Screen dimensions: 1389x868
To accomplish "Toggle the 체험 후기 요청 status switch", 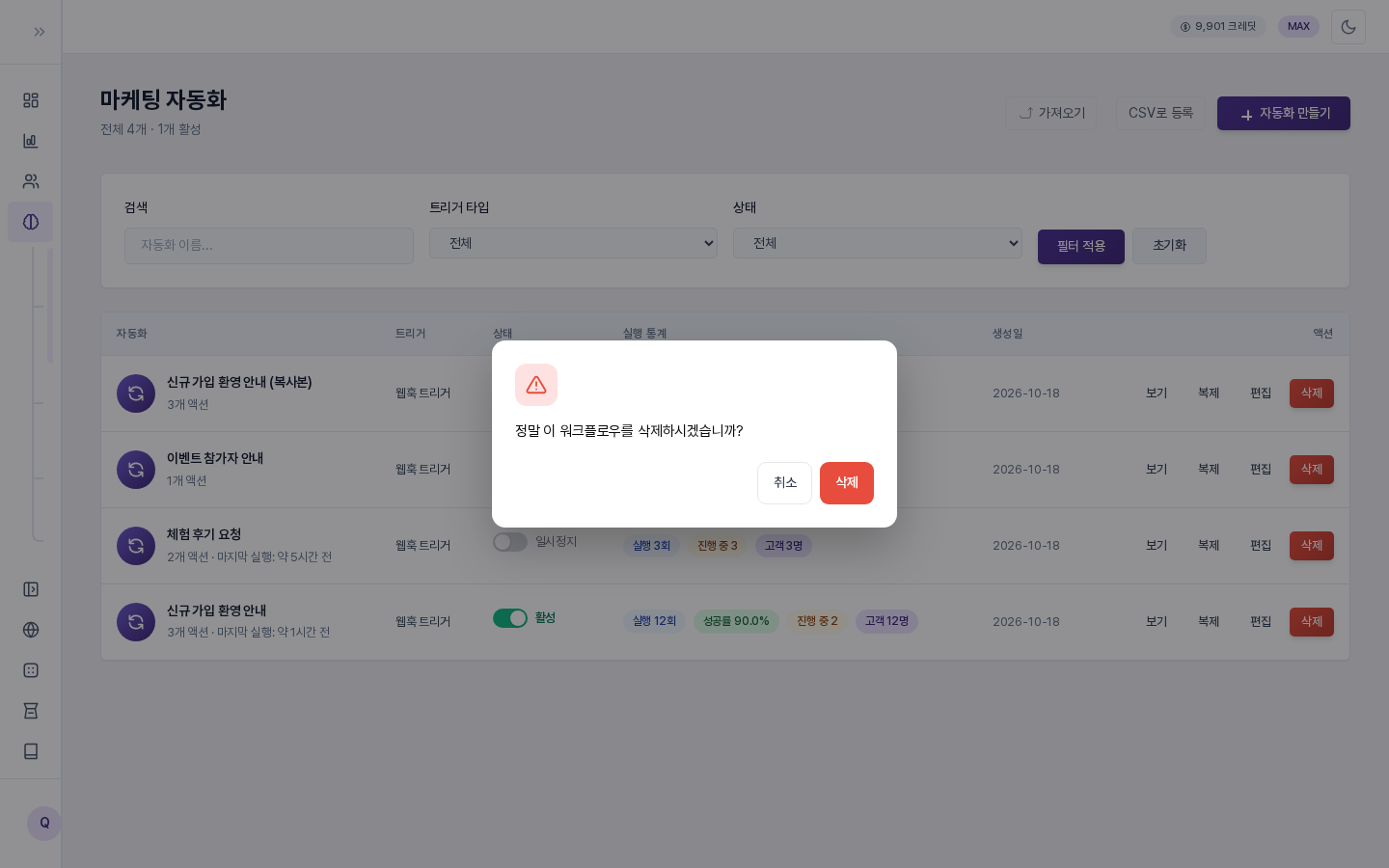I will click(510, 542).
